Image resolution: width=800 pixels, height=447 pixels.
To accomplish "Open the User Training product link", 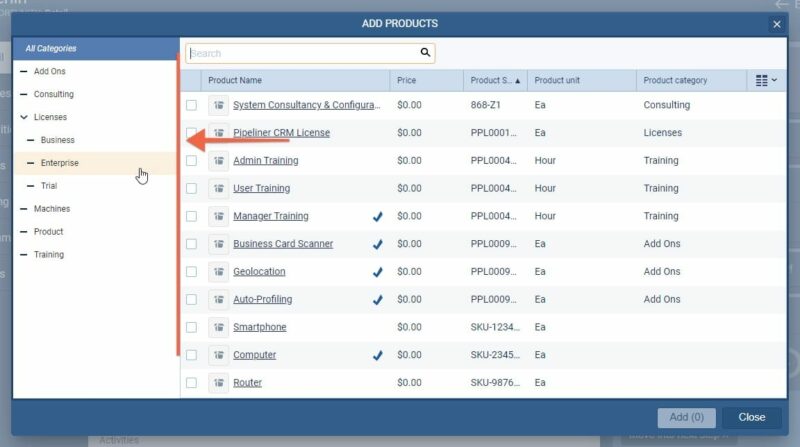I will coord(262,188).
